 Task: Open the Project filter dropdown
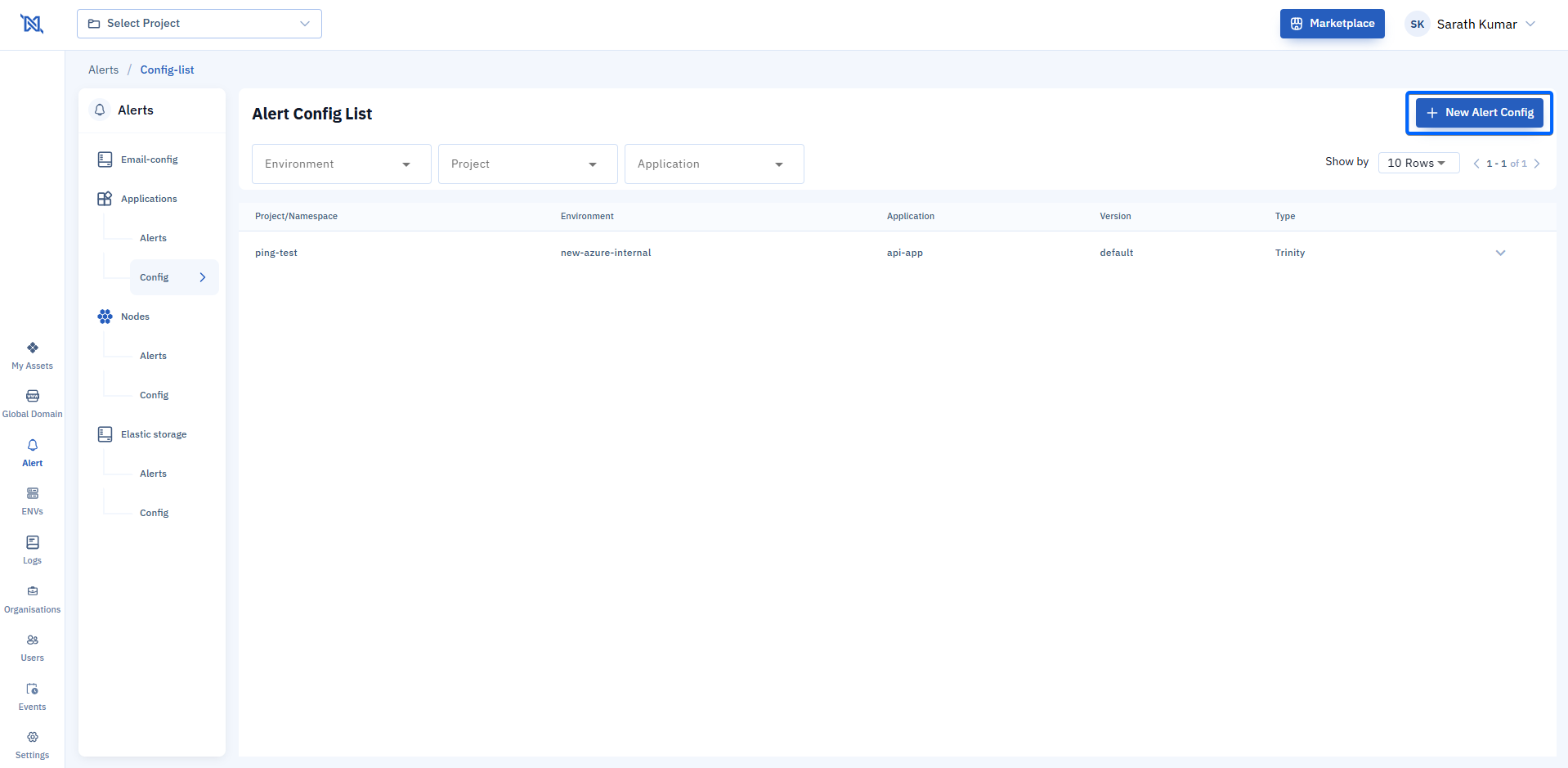[528, 164]
